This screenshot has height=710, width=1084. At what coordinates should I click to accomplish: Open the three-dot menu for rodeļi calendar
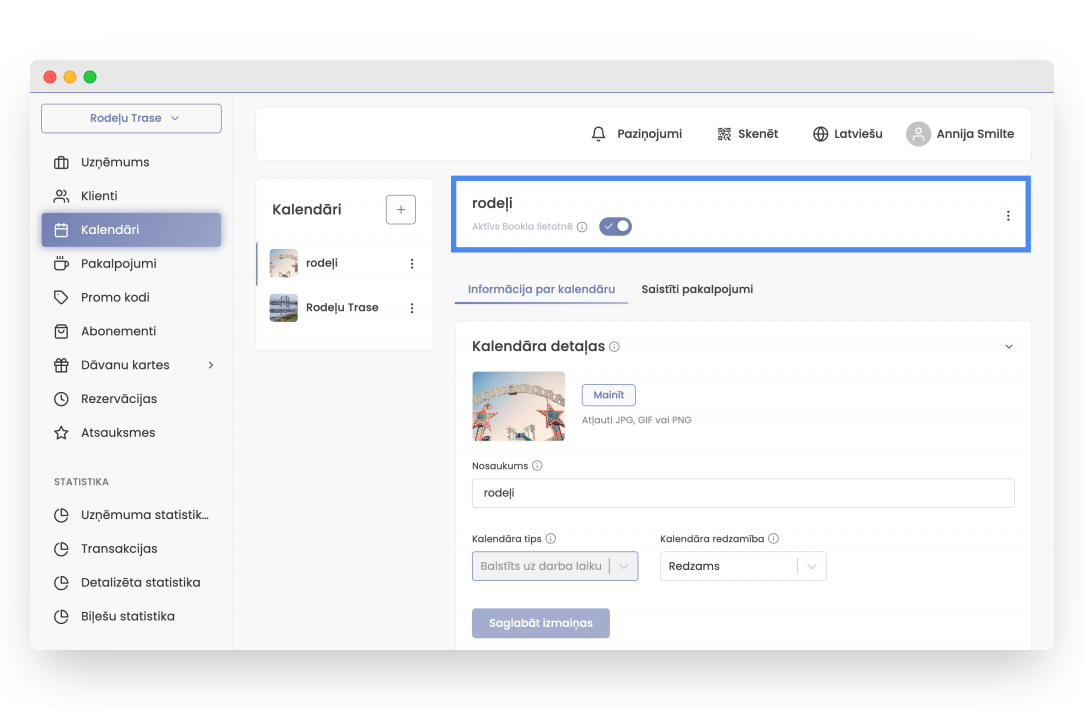tap(411, 263)
